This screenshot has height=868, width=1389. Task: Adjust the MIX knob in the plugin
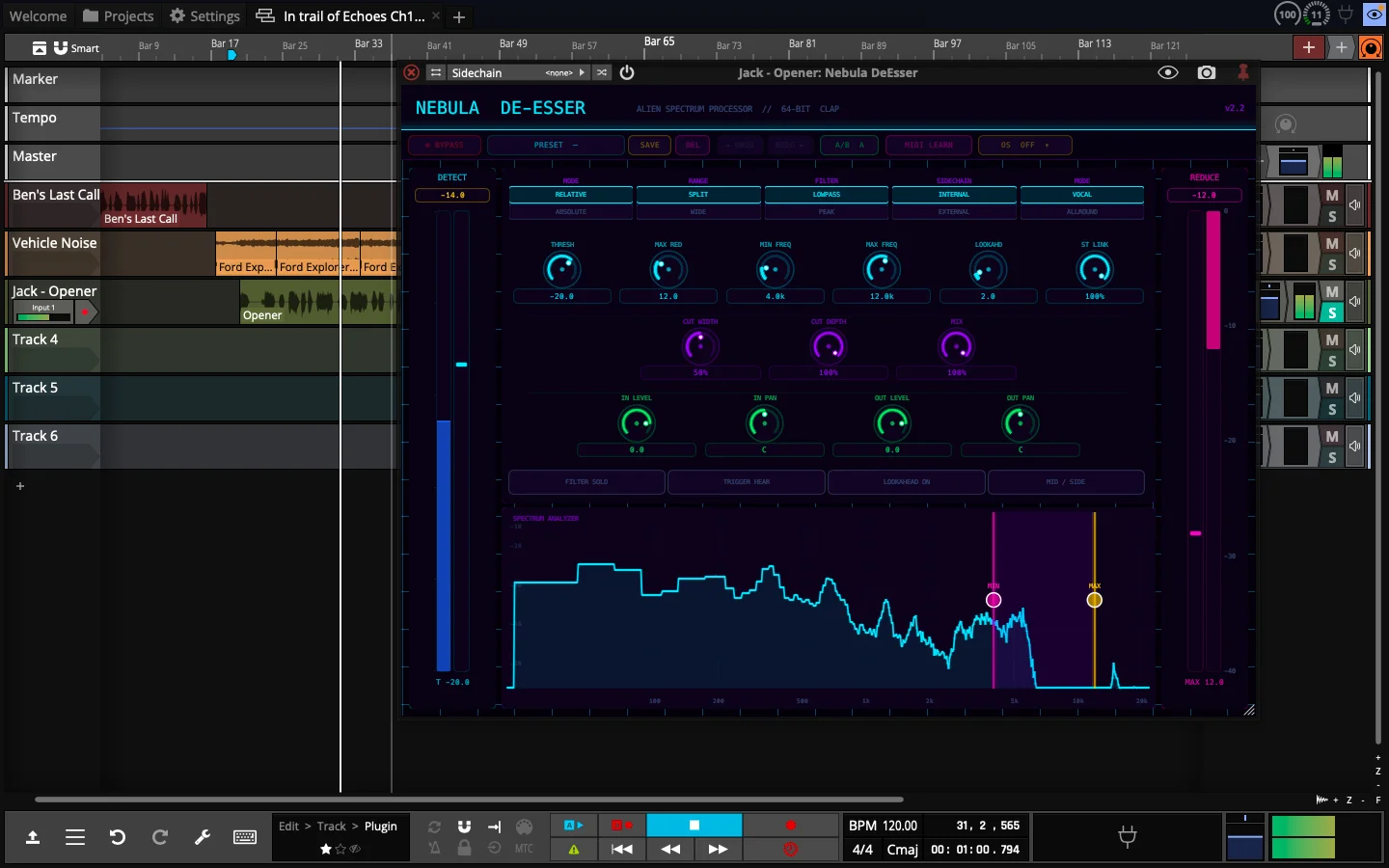point(956,346)
